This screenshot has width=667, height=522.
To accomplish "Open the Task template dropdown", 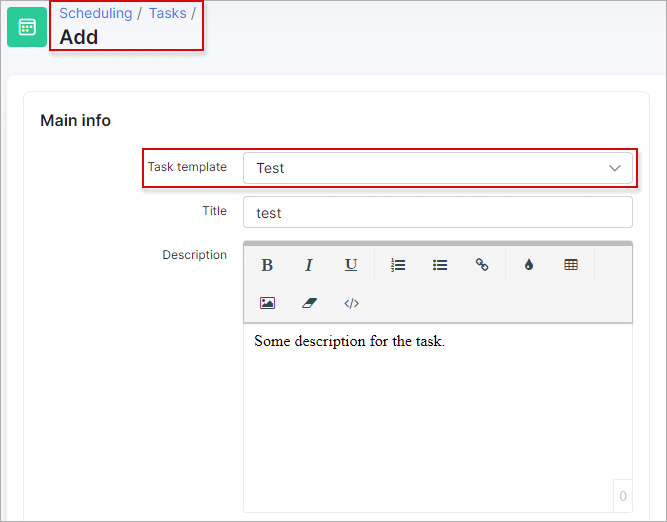I will tap(438, 168).
